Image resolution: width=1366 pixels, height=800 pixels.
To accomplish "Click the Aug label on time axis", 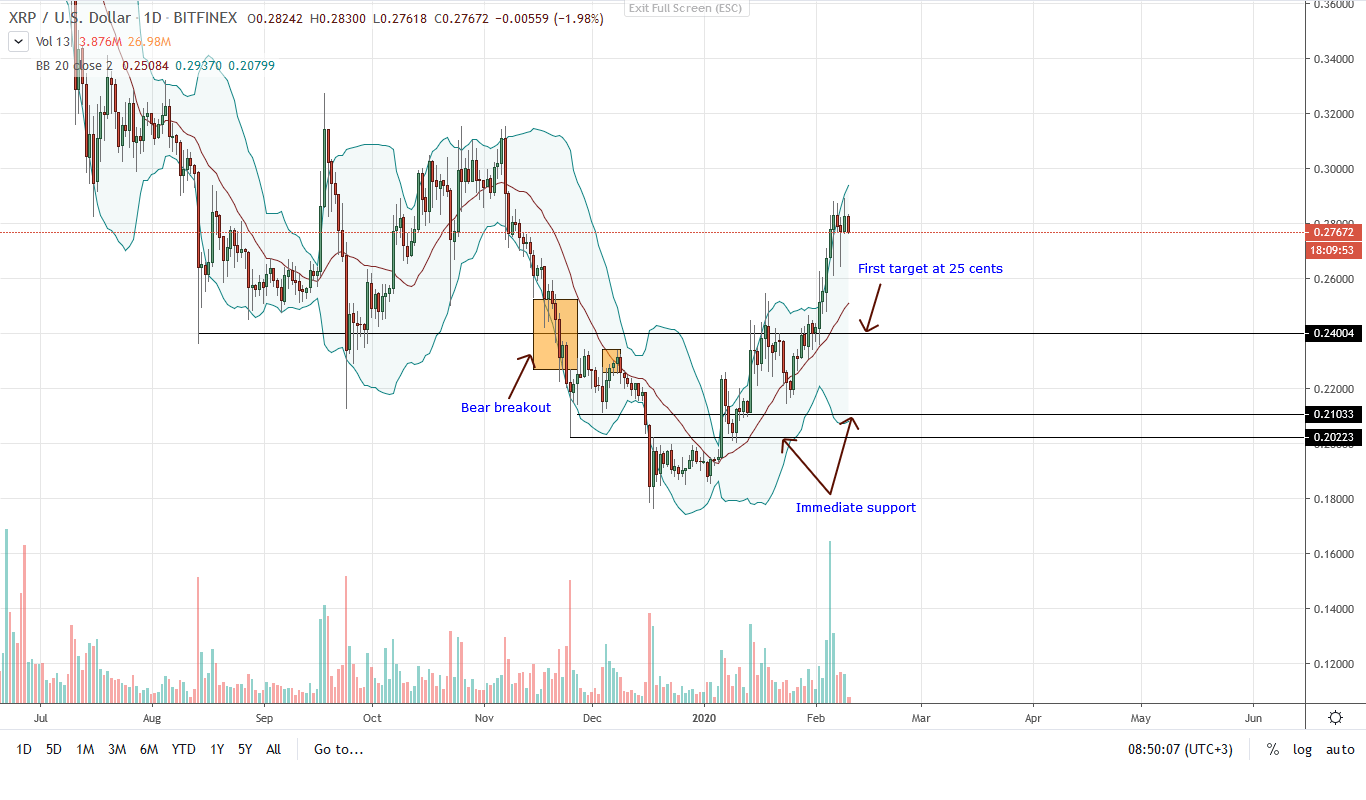I will click(x=151, y=718).
